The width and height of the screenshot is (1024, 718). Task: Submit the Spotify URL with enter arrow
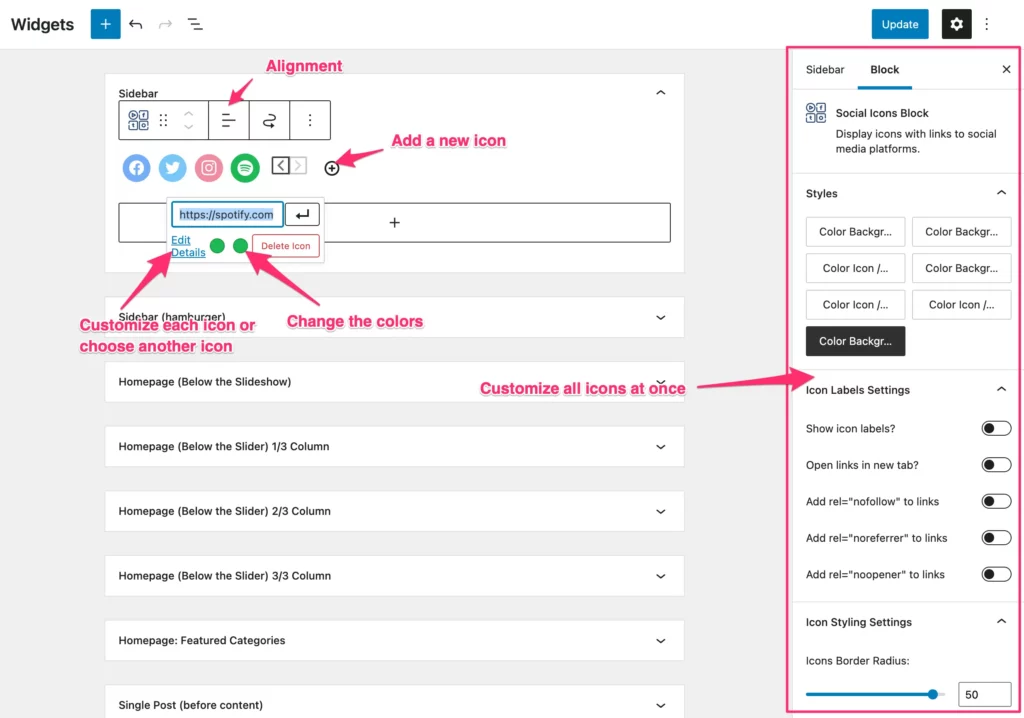(302, 214)
